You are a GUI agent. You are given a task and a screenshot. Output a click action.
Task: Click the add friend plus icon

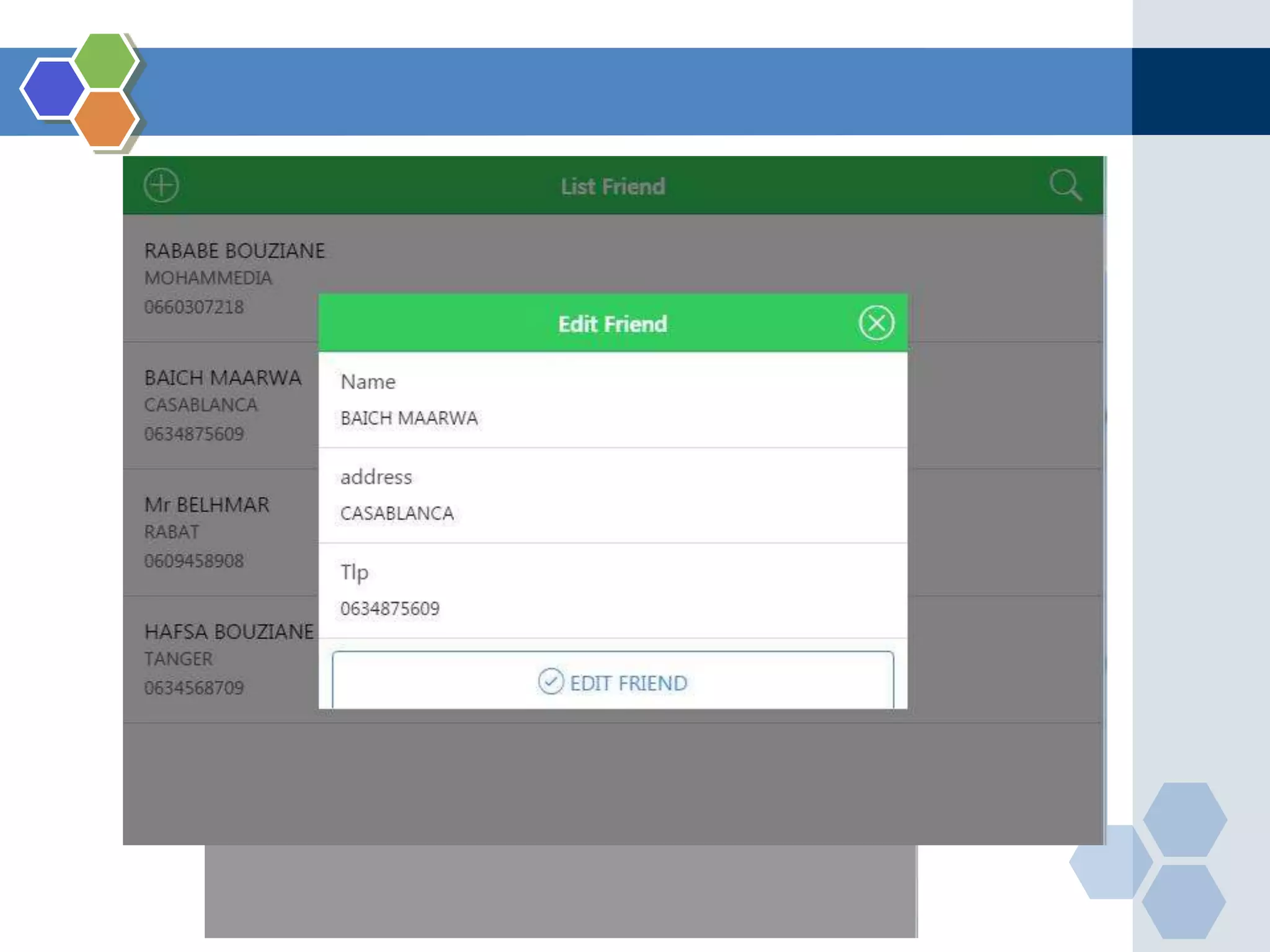(161, 185)
